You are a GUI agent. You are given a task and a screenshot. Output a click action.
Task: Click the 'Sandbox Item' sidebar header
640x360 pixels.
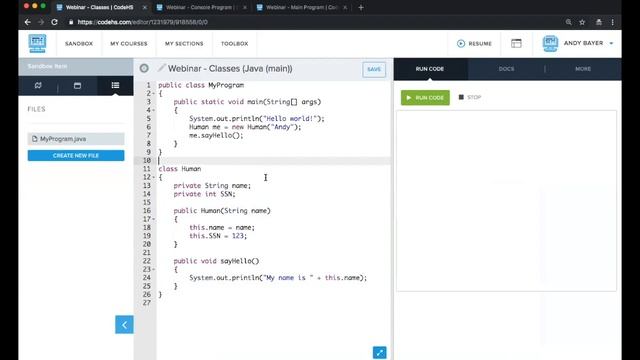pos(76,67)
